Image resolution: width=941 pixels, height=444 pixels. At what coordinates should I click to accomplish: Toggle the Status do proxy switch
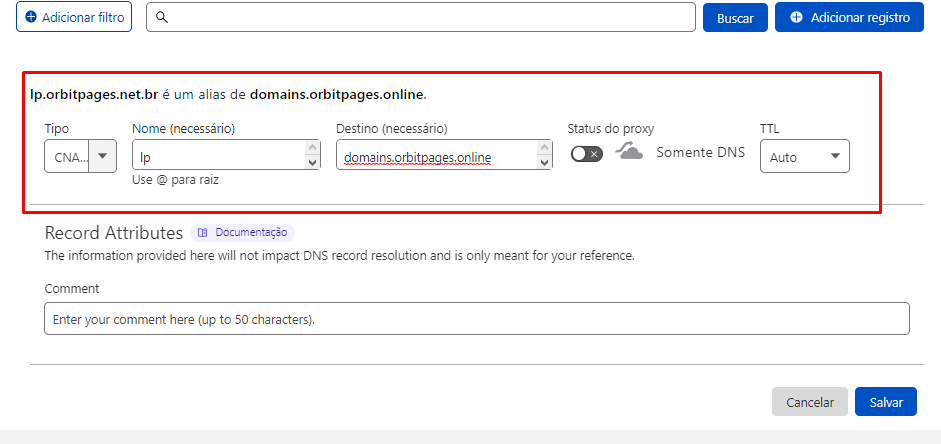click(587, 154)
